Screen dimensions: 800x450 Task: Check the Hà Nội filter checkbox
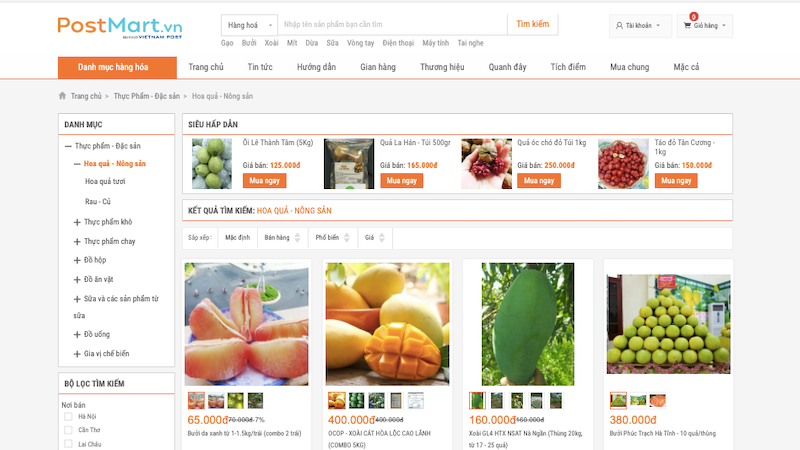pos(68,417)
